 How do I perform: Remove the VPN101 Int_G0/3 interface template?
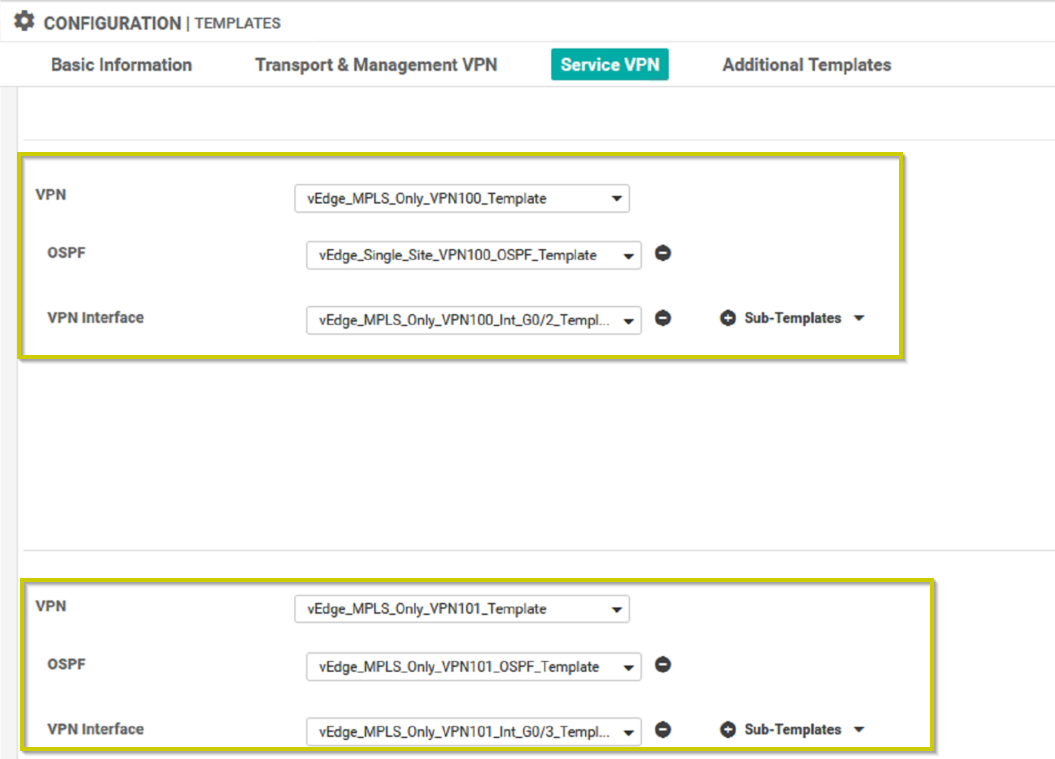(663, 729)
